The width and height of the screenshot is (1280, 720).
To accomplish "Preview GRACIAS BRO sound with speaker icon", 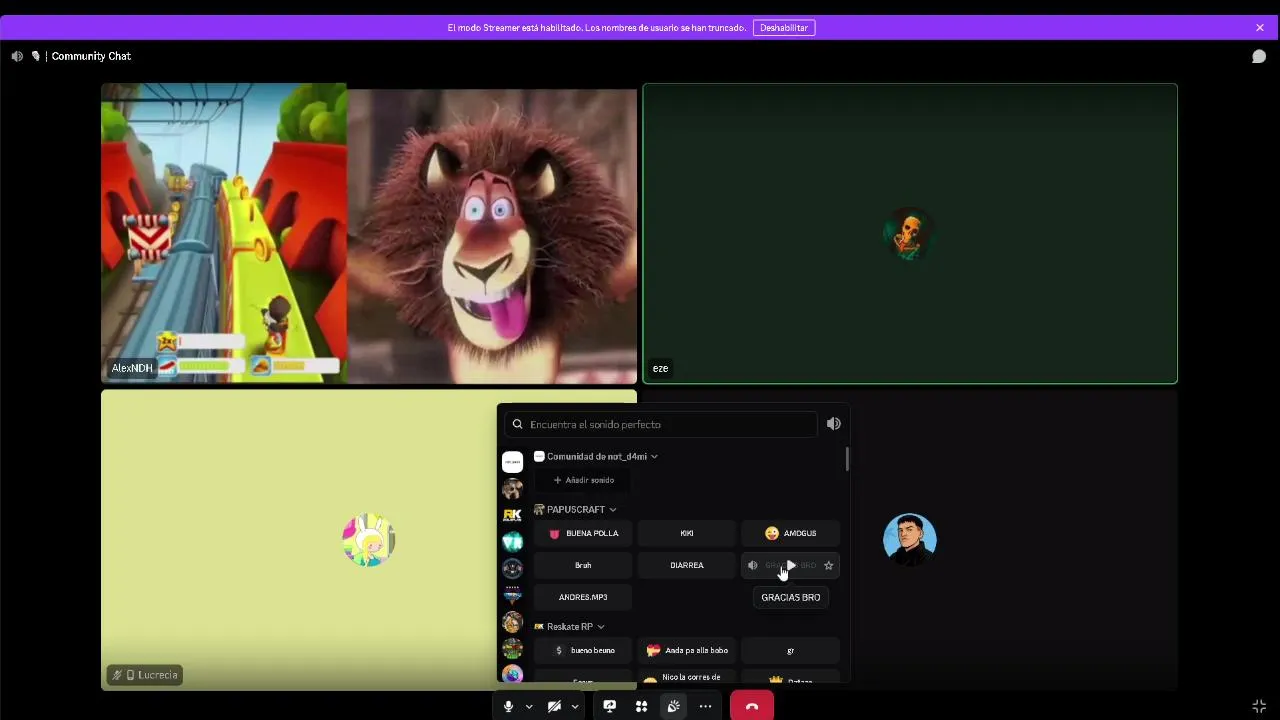I will 753,565.
